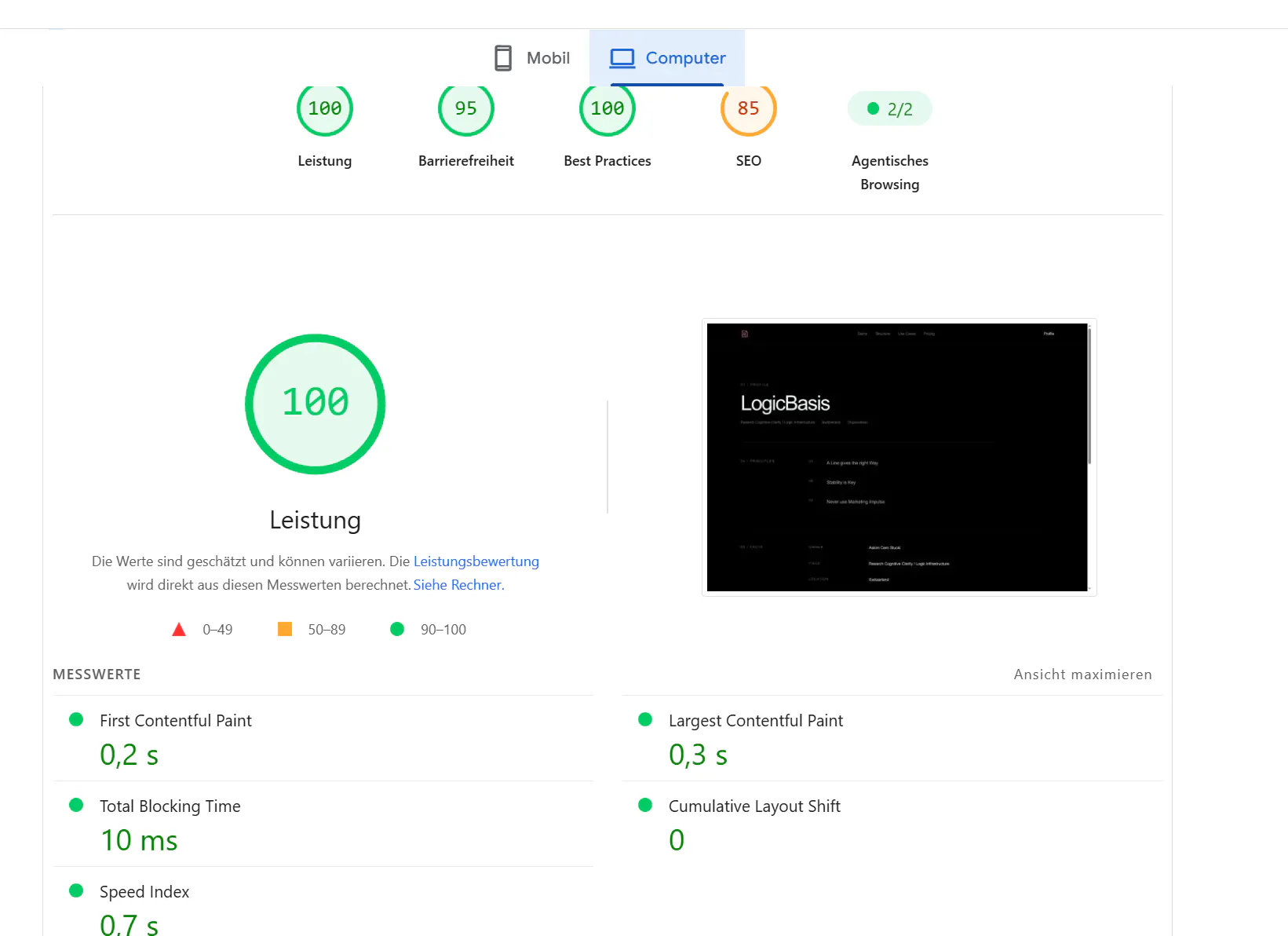Jump to the SEO category label

click(749, 161)
